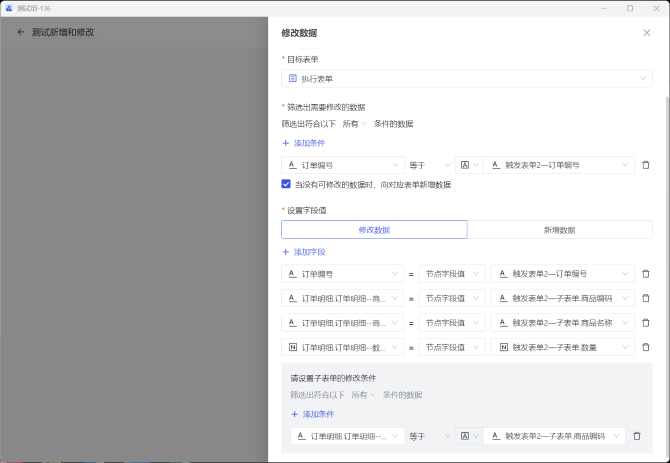This screenshot has height=463, width=670.
Task: Switch to the 修改数据 tab
Action: coord(374,229)
